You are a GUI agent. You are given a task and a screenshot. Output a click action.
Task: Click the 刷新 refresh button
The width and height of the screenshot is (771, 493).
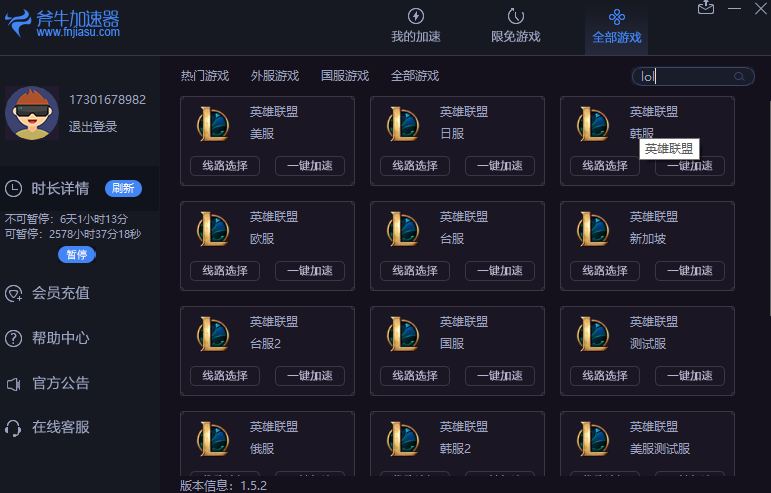123,188
